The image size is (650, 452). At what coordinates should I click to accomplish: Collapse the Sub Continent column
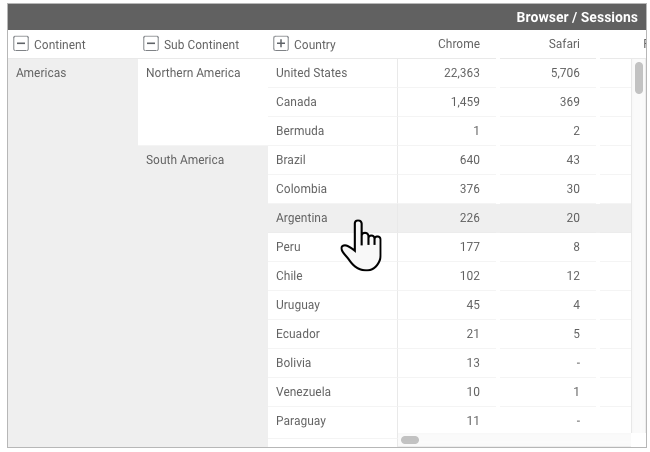(151, 44)
